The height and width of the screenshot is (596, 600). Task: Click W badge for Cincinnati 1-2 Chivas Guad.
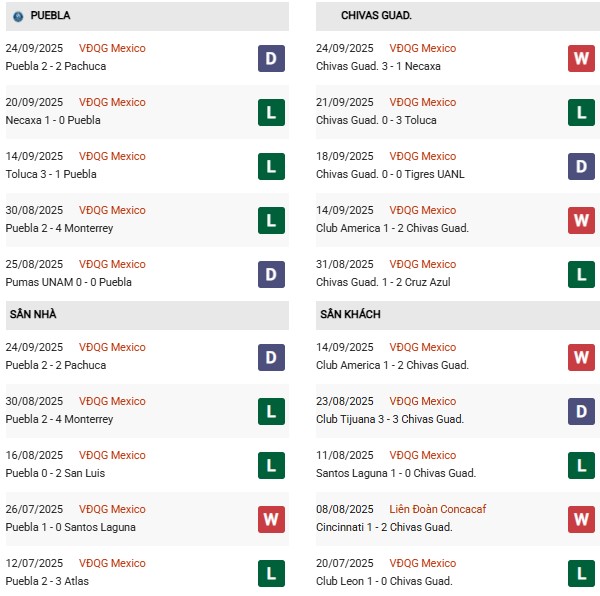[x=581, y=519]
